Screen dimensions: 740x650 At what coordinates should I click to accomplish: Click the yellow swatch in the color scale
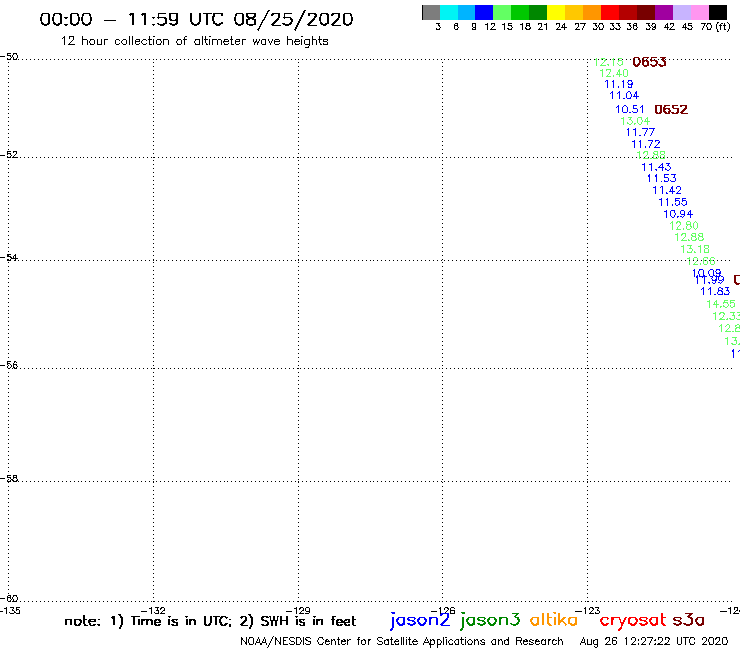pyautogui.click(x=556, y=12)
